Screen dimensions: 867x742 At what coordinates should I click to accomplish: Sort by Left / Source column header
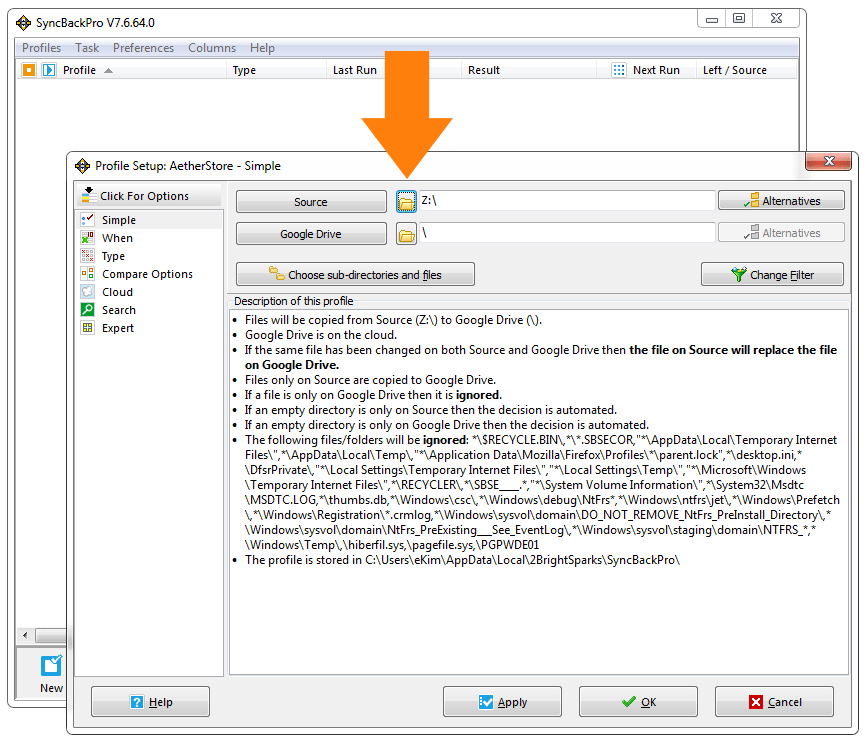pos(735,70)
